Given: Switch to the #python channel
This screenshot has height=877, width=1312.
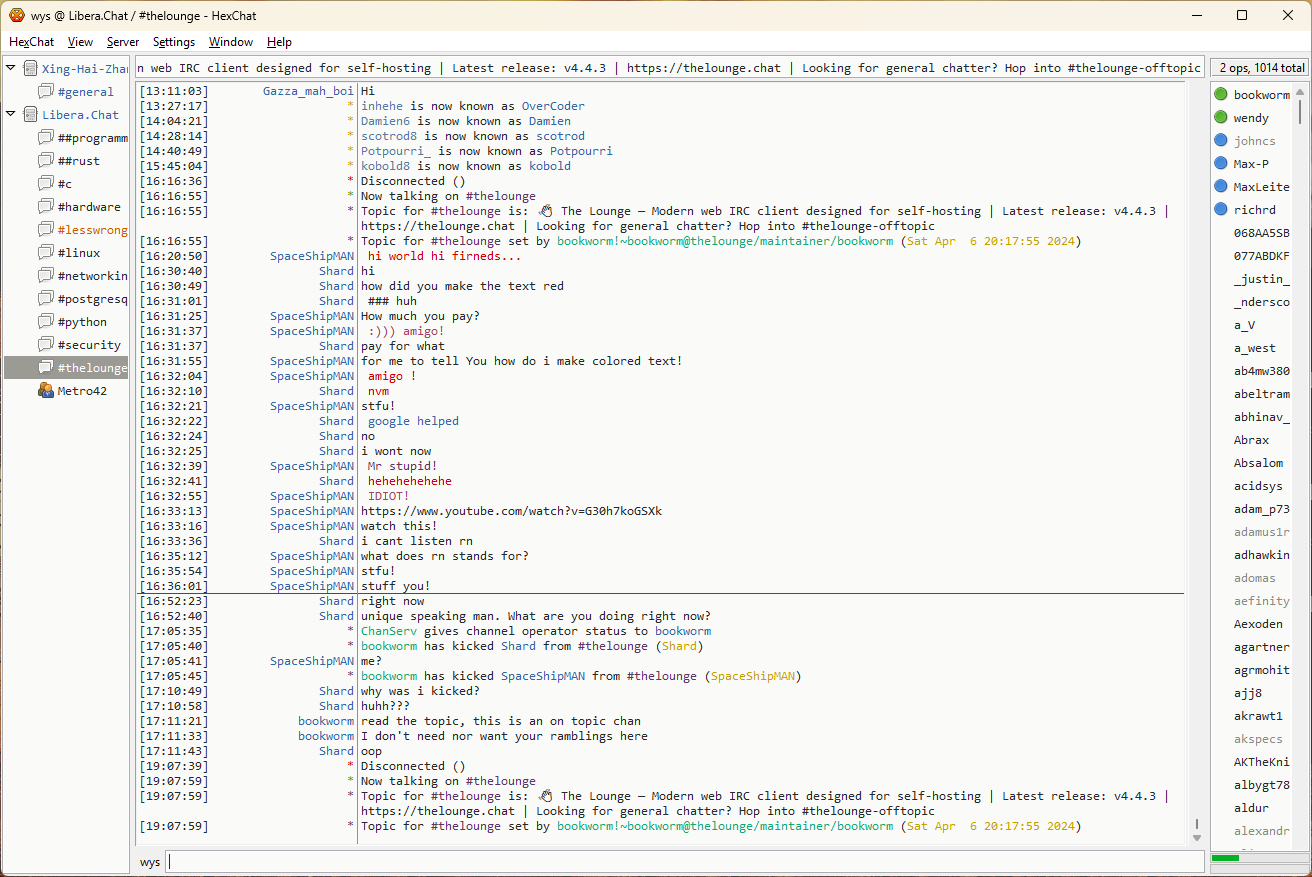Looking at the screenshot, I should click(82, 322).
